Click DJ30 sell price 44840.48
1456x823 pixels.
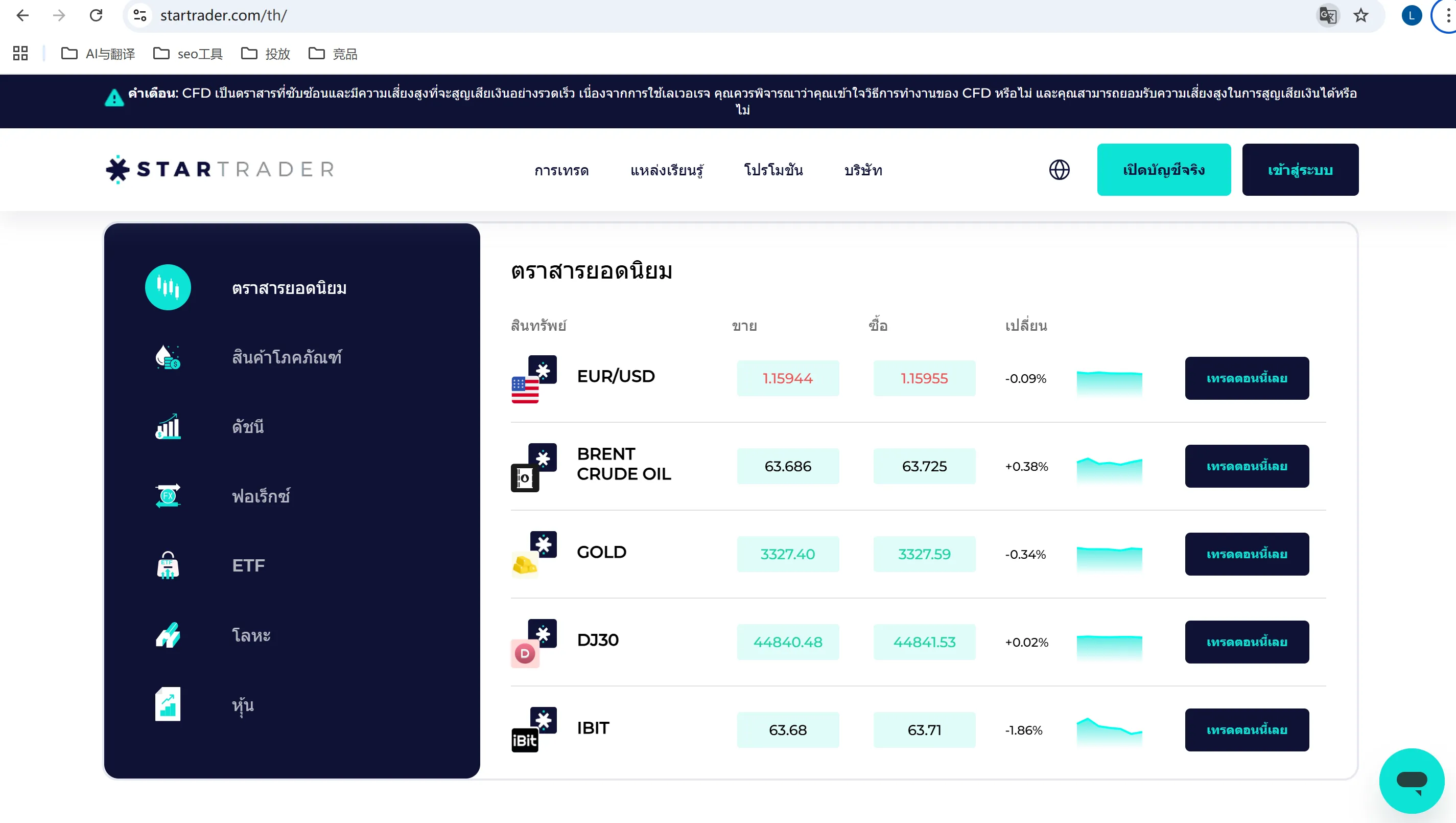point(788,642)
